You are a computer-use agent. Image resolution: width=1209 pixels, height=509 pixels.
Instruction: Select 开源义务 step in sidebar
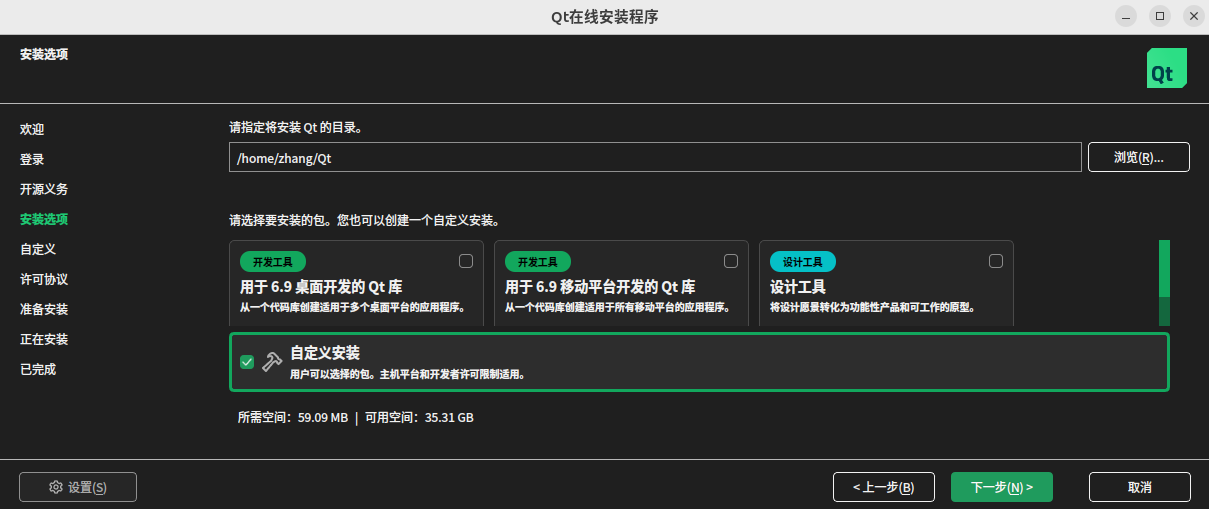pos(44,189)
